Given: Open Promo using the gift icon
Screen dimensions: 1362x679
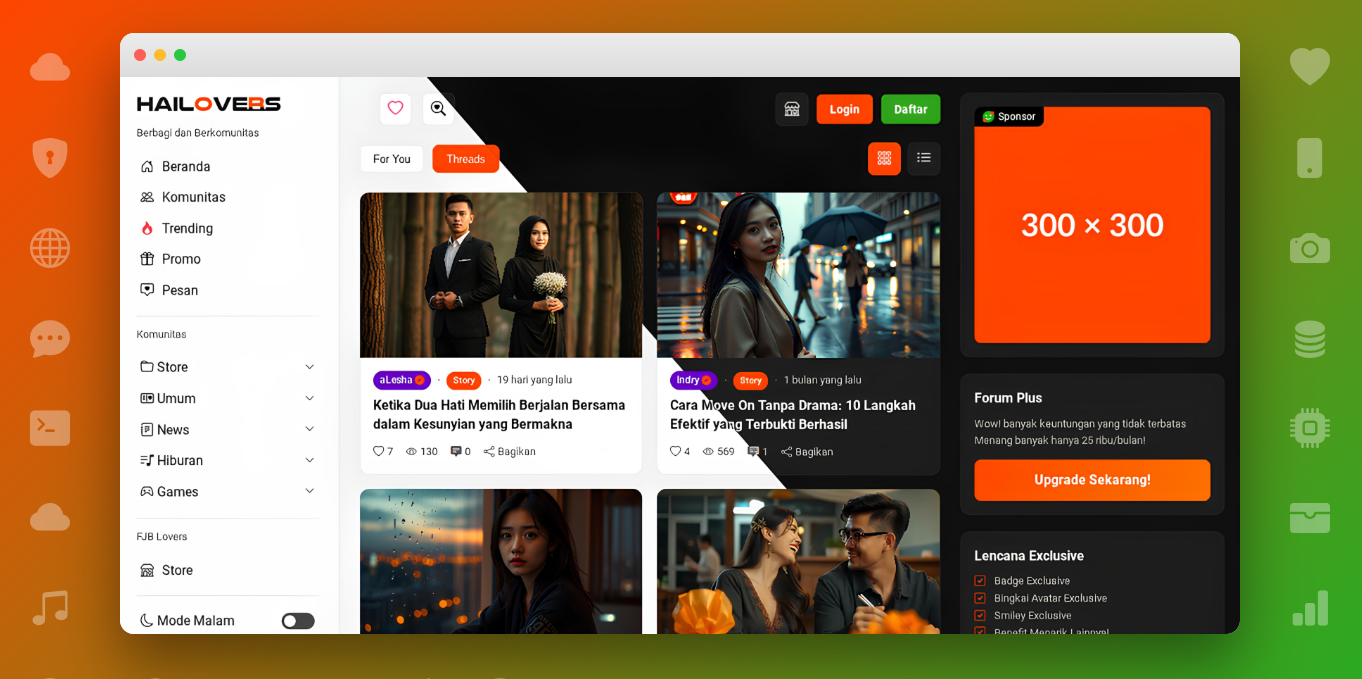Looking at the screenshot, I should (147, 259).
